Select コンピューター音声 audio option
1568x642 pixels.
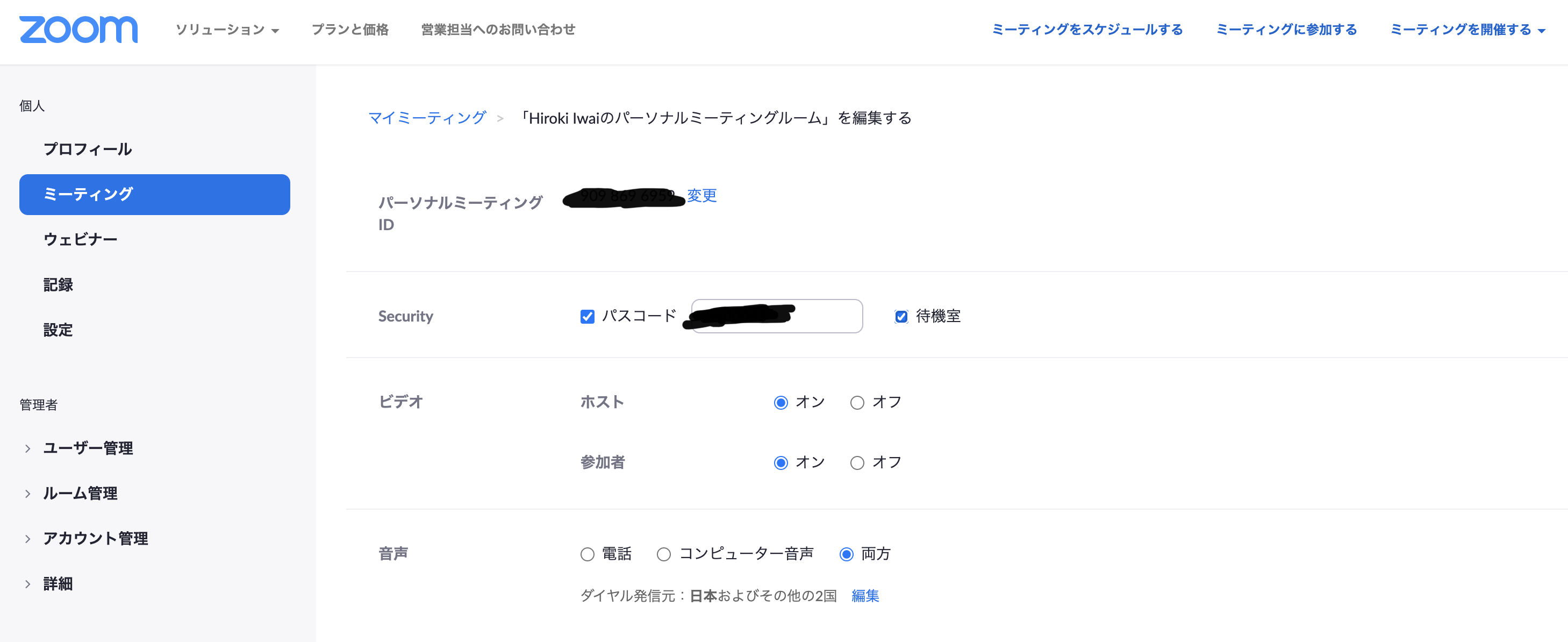point(664,554)
